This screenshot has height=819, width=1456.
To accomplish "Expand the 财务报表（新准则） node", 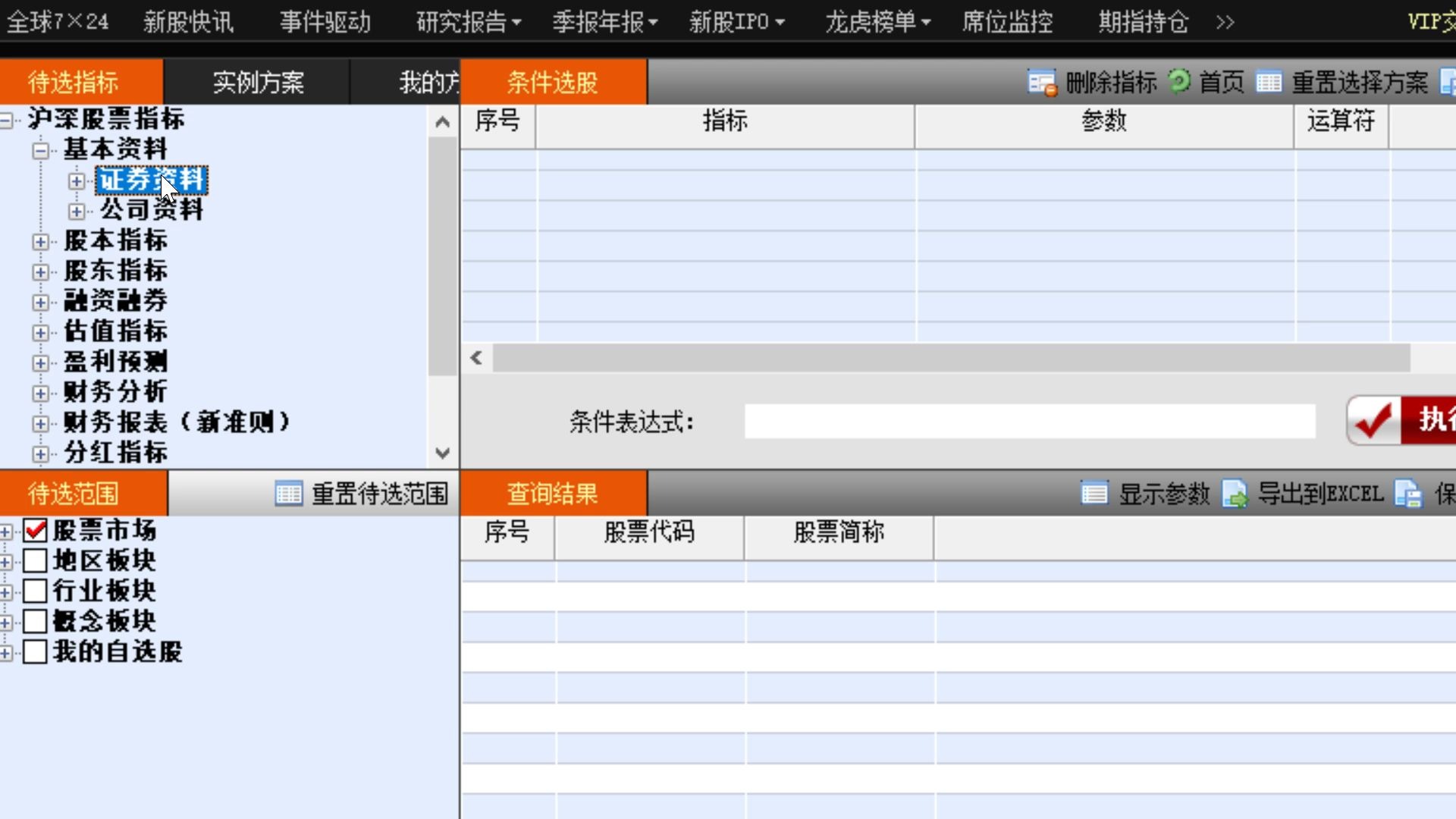I will (40, 423).
